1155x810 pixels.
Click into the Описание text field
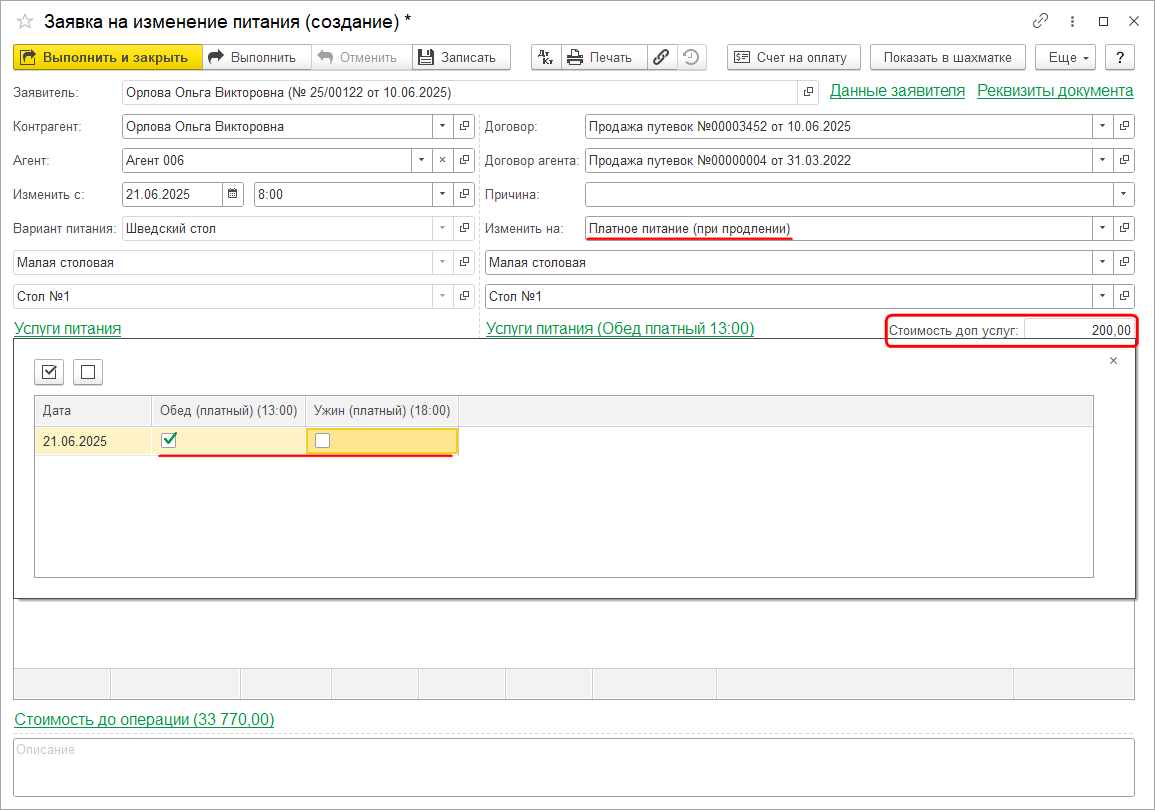point(573,766)
